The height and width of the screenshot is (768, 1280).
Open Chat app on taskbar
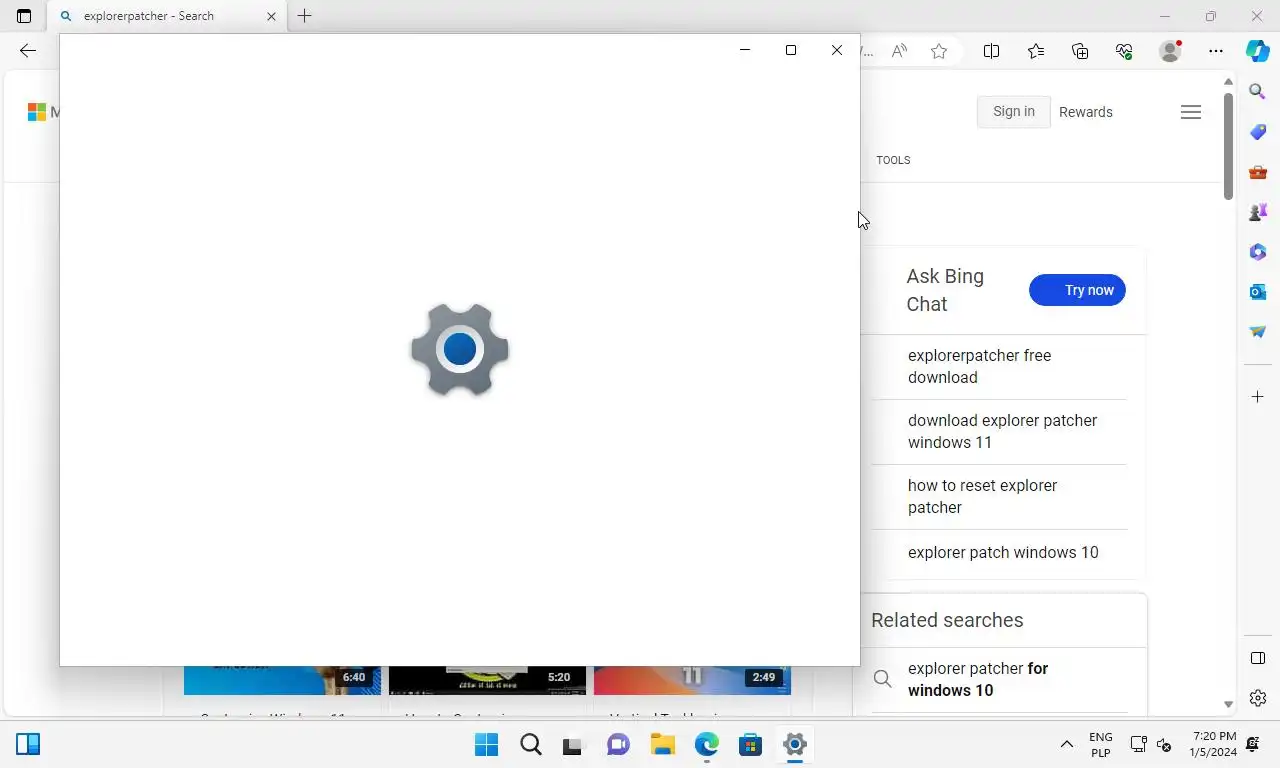619,744
